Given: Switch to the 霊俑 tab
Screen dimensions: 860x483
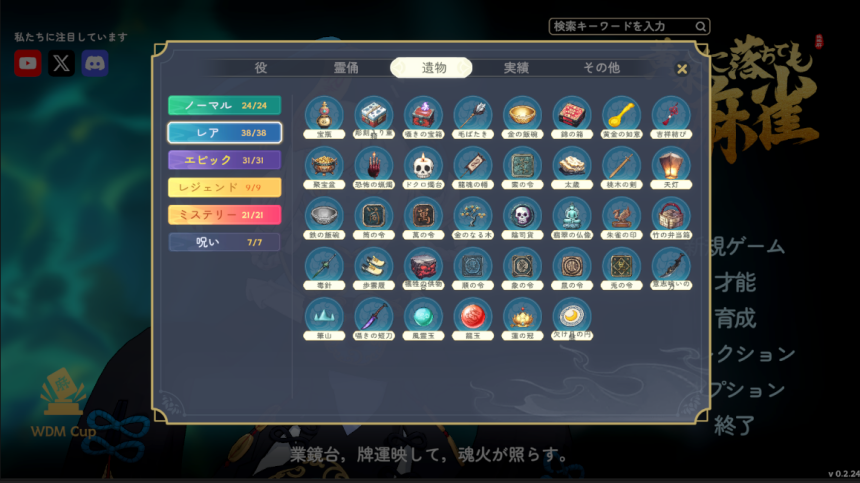Looking at the screenshot, I should coord(346,67).
